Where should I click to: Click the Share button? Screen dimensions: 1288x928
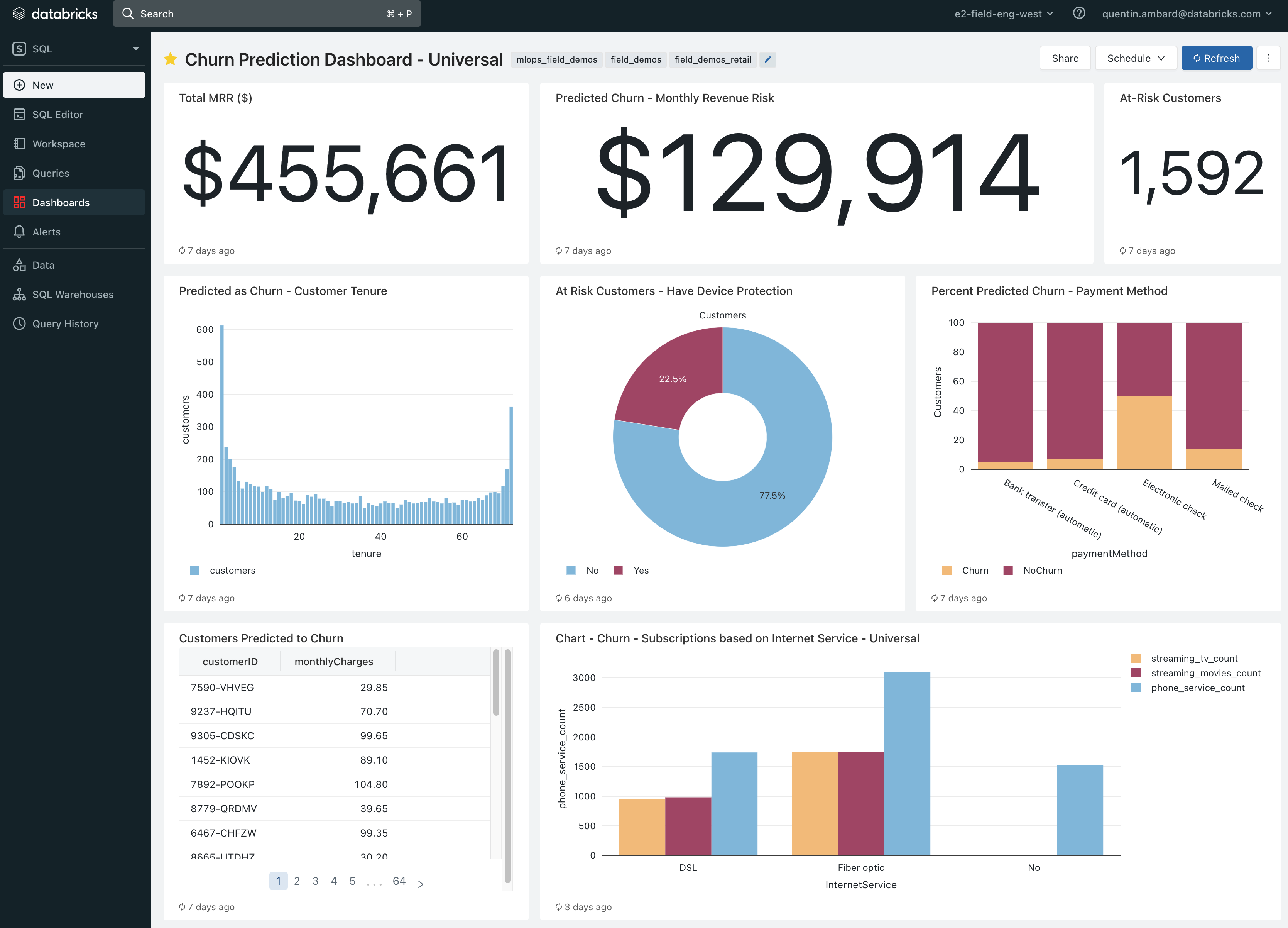(1065, 58)
